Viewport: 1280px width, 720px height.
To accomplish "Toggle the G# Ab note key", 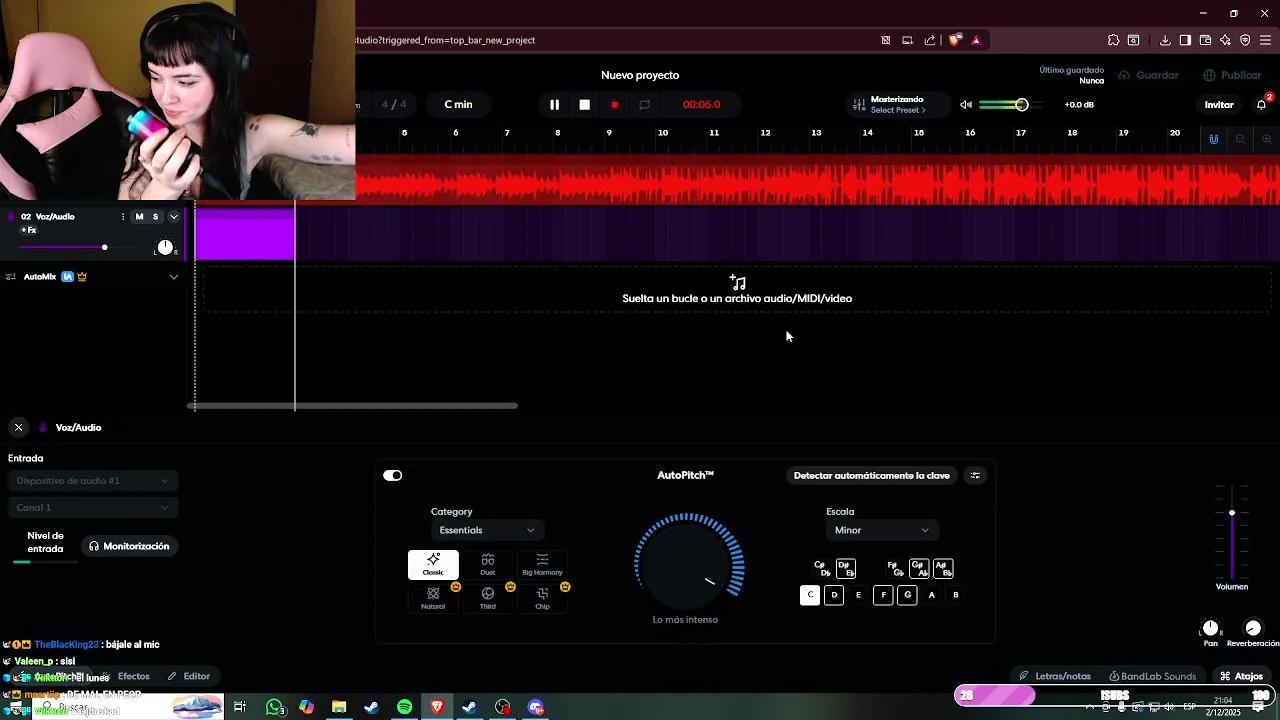I will [919, 569].
